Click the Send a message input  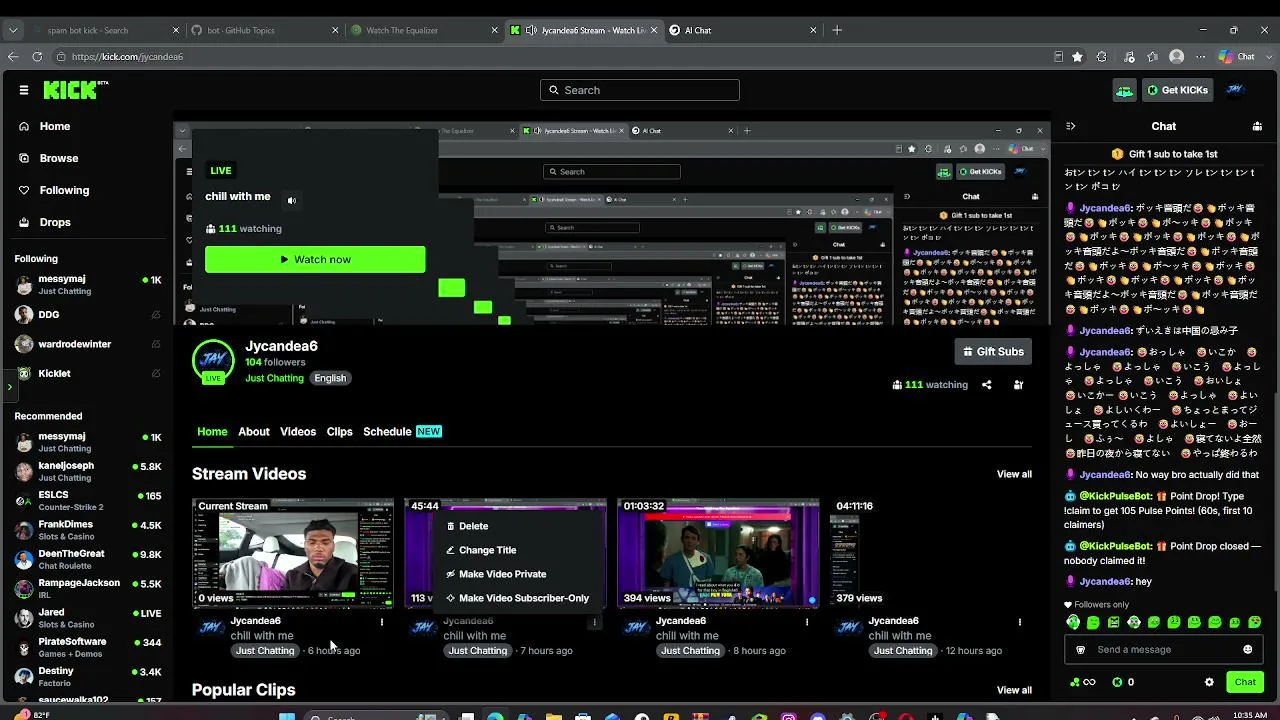tap(1163, 650)
